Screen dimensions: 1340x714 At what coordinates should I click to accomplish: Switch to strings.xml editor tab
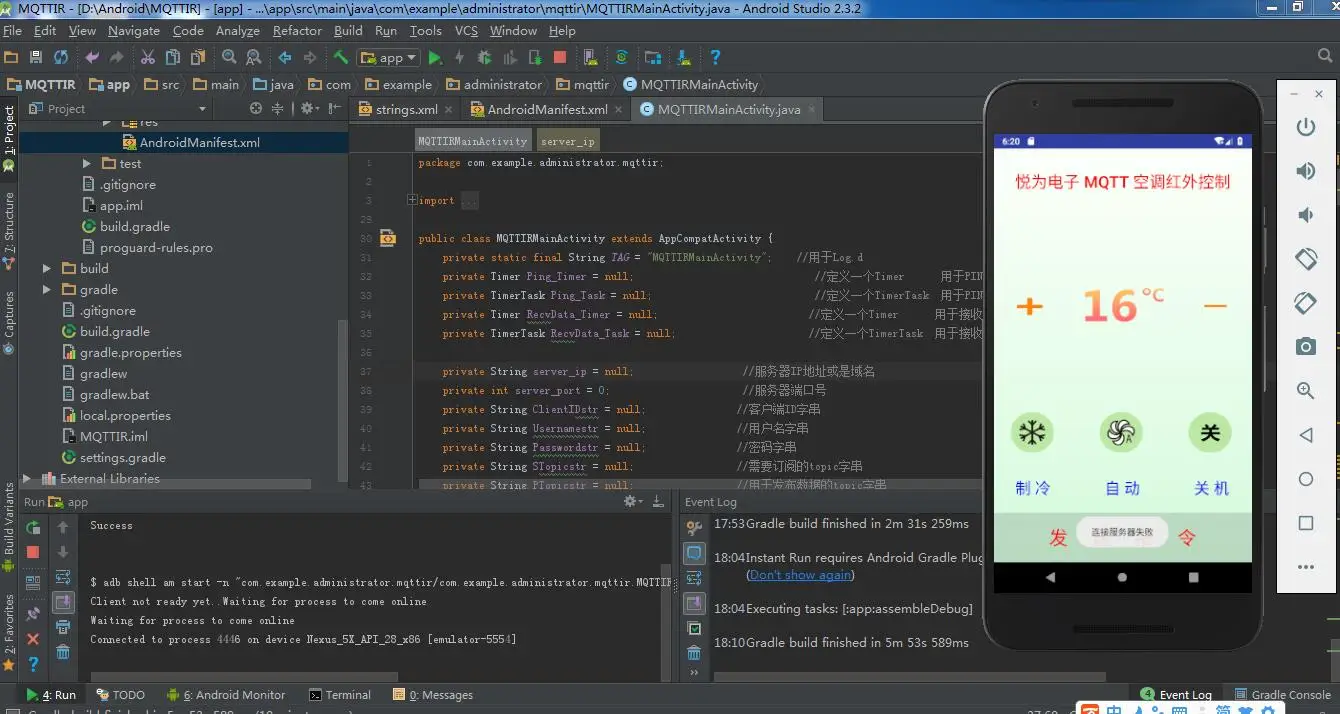coord(404,109)
